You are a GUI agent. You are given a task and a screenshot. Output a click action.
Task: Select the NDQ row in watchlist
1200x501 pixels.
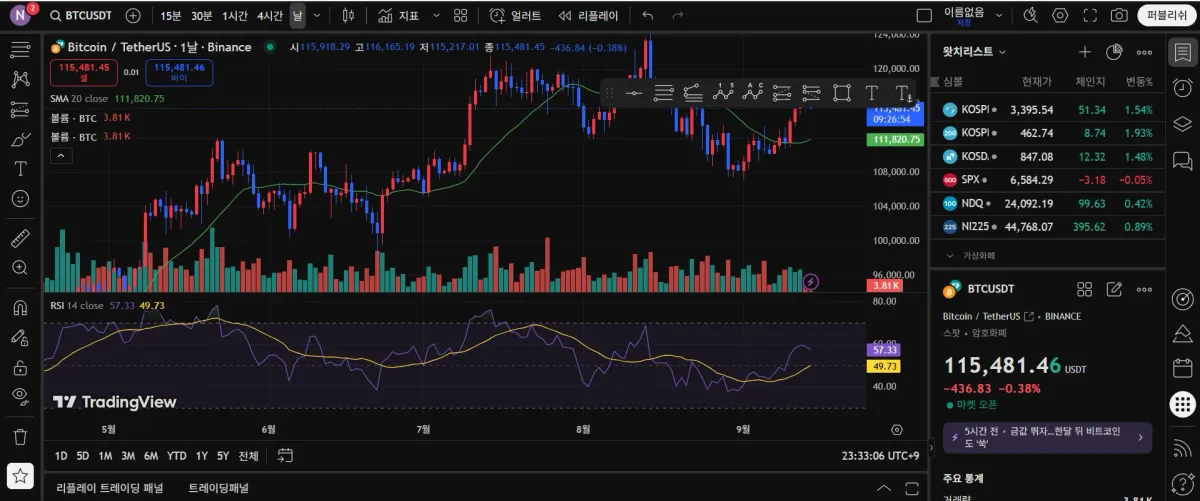click(1048, 203)
